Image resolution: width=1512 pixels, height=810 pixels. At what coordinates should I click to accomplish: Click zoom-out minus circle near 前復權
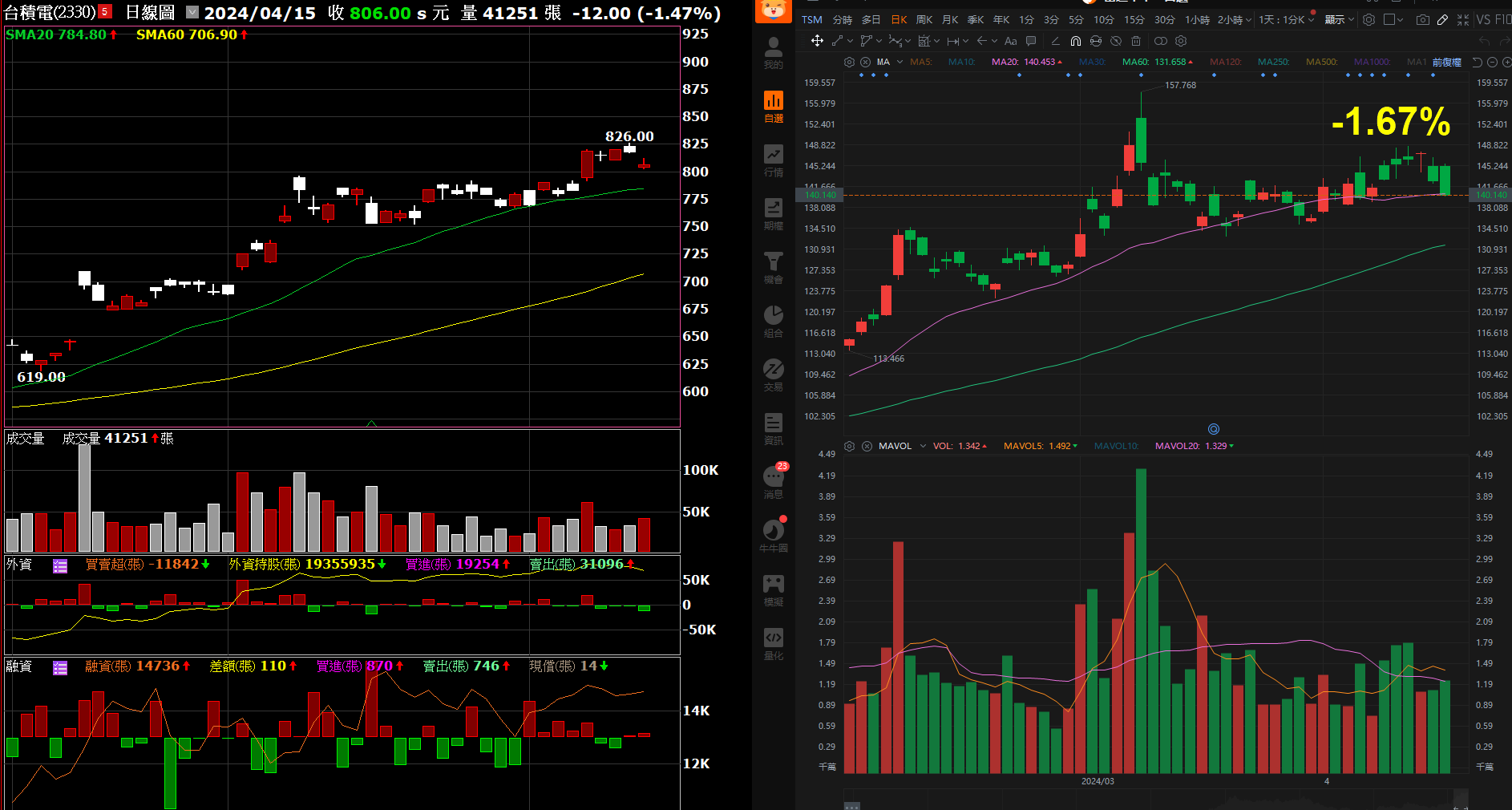[x=1492, y=62]
